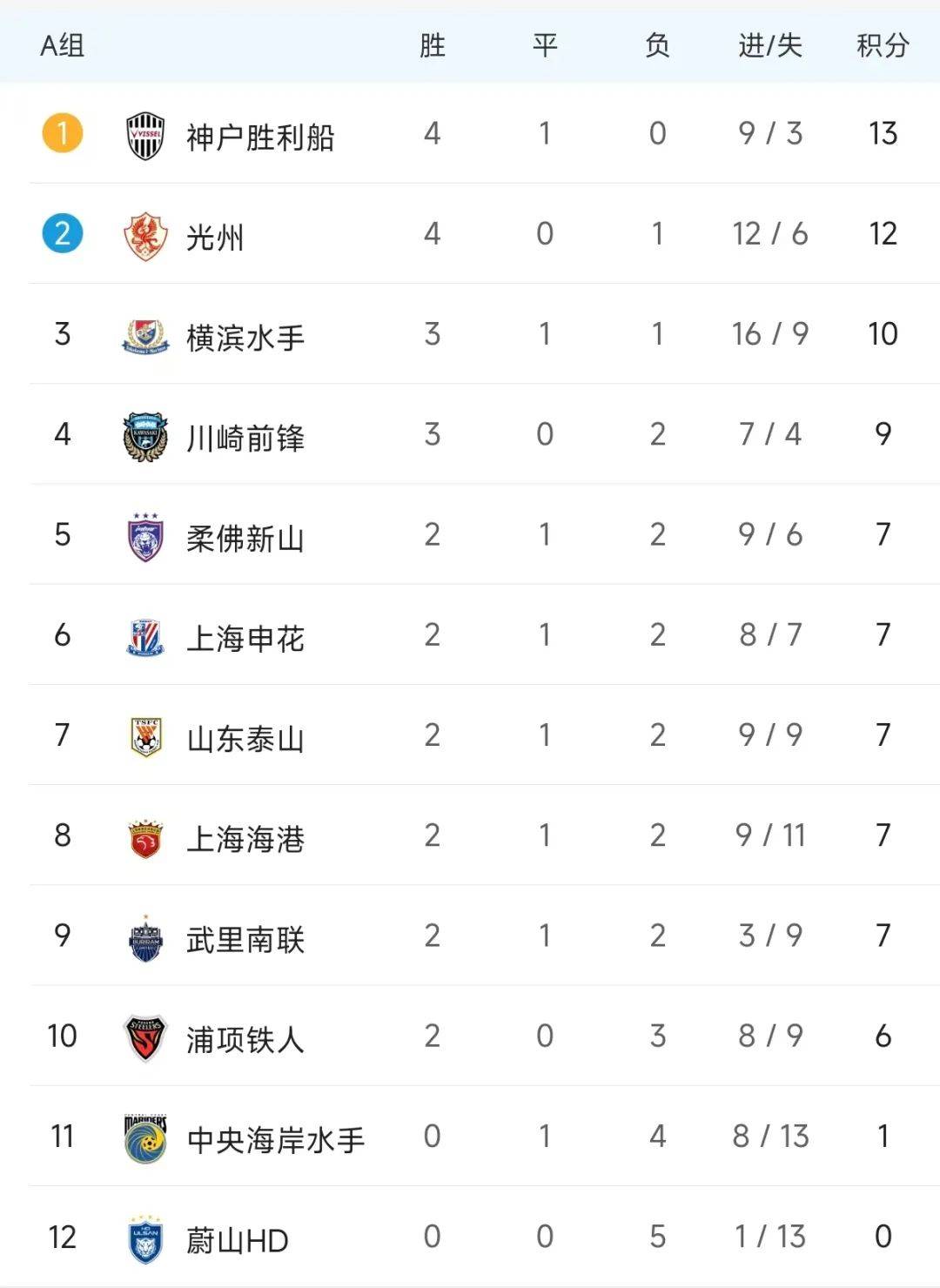Click 横滨水手's 16 / 9 goals cell

pyautogui.click(x=770, y=334)
